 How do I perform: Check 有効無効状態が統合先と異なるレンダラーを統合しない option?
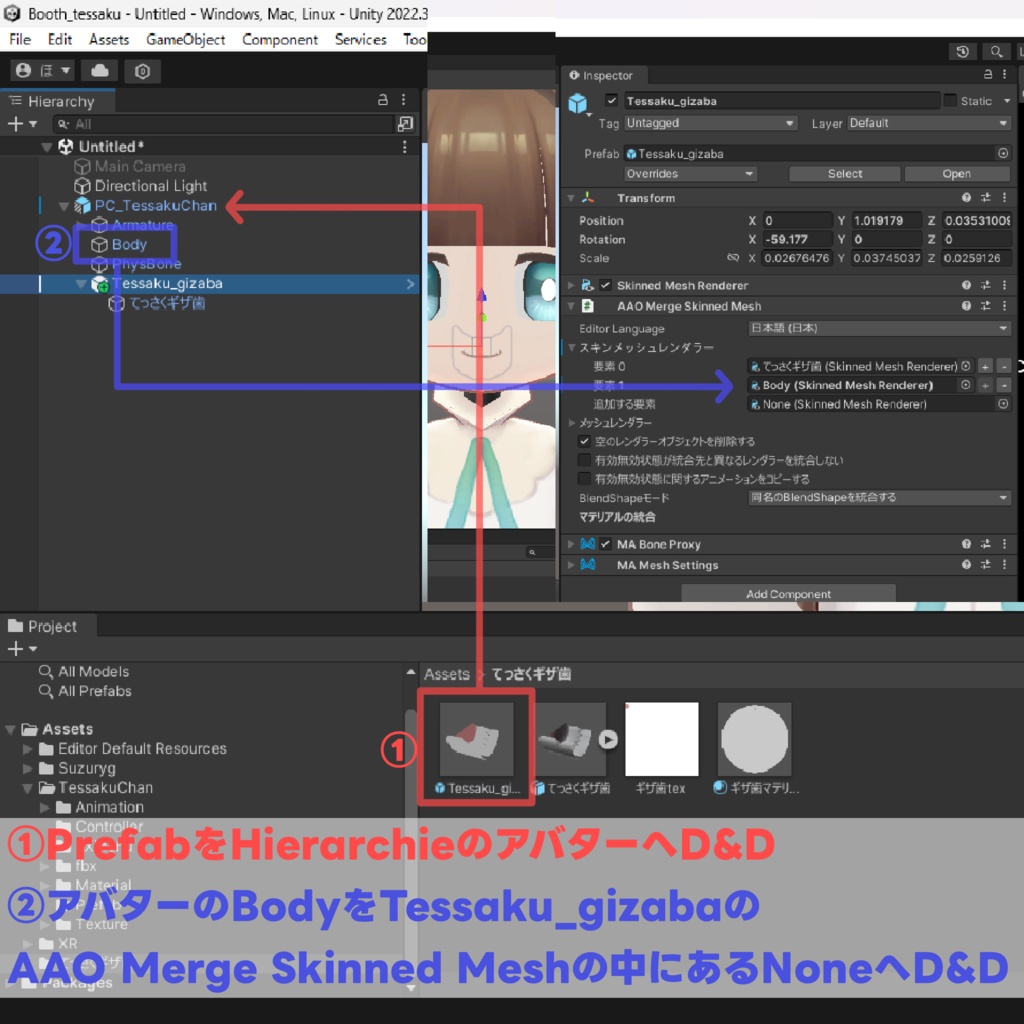click(584, 460)
